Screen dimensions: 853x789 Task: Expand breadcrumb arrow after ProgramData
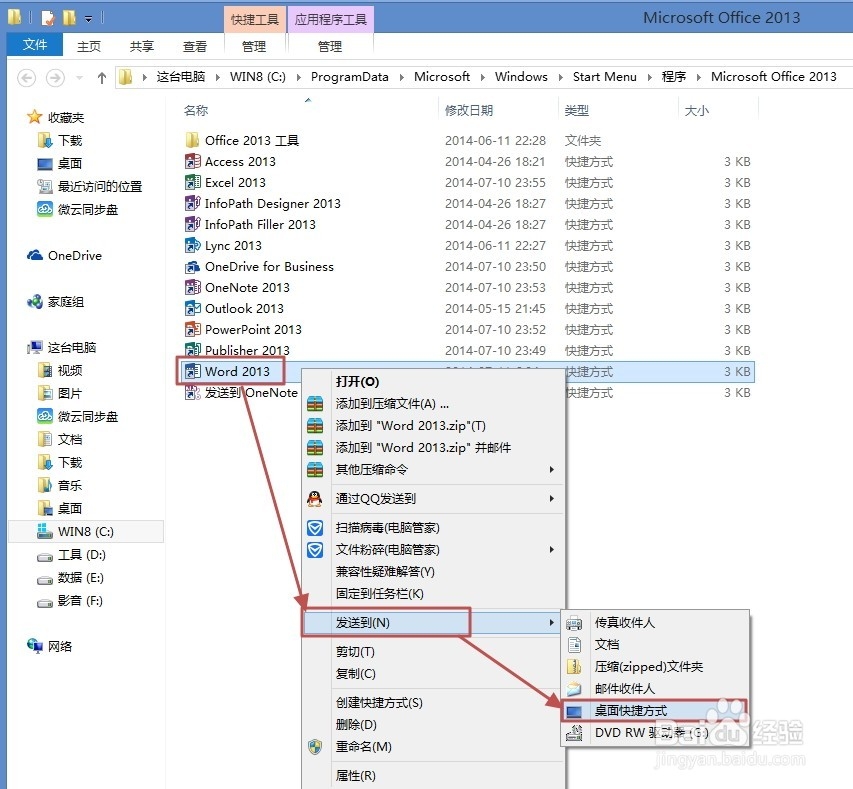[401, 77]
